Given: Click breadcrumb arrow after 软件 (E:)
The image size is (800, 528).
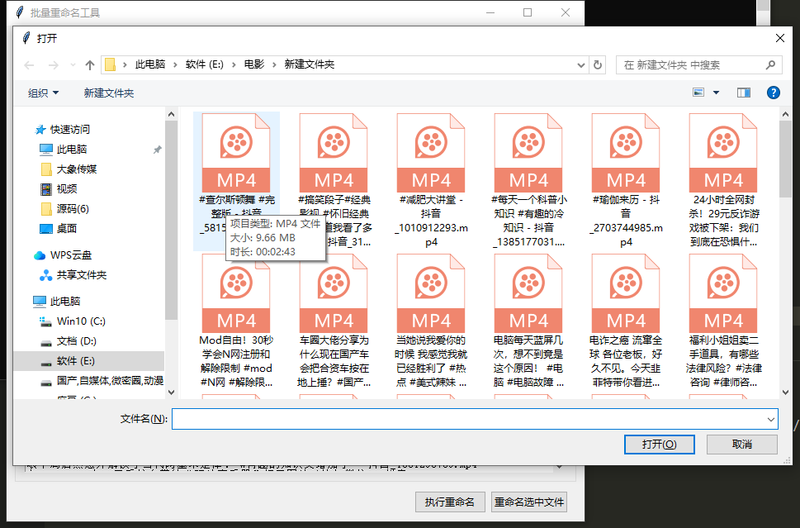Looking at the screenshot, I should [x=234, y=65].
